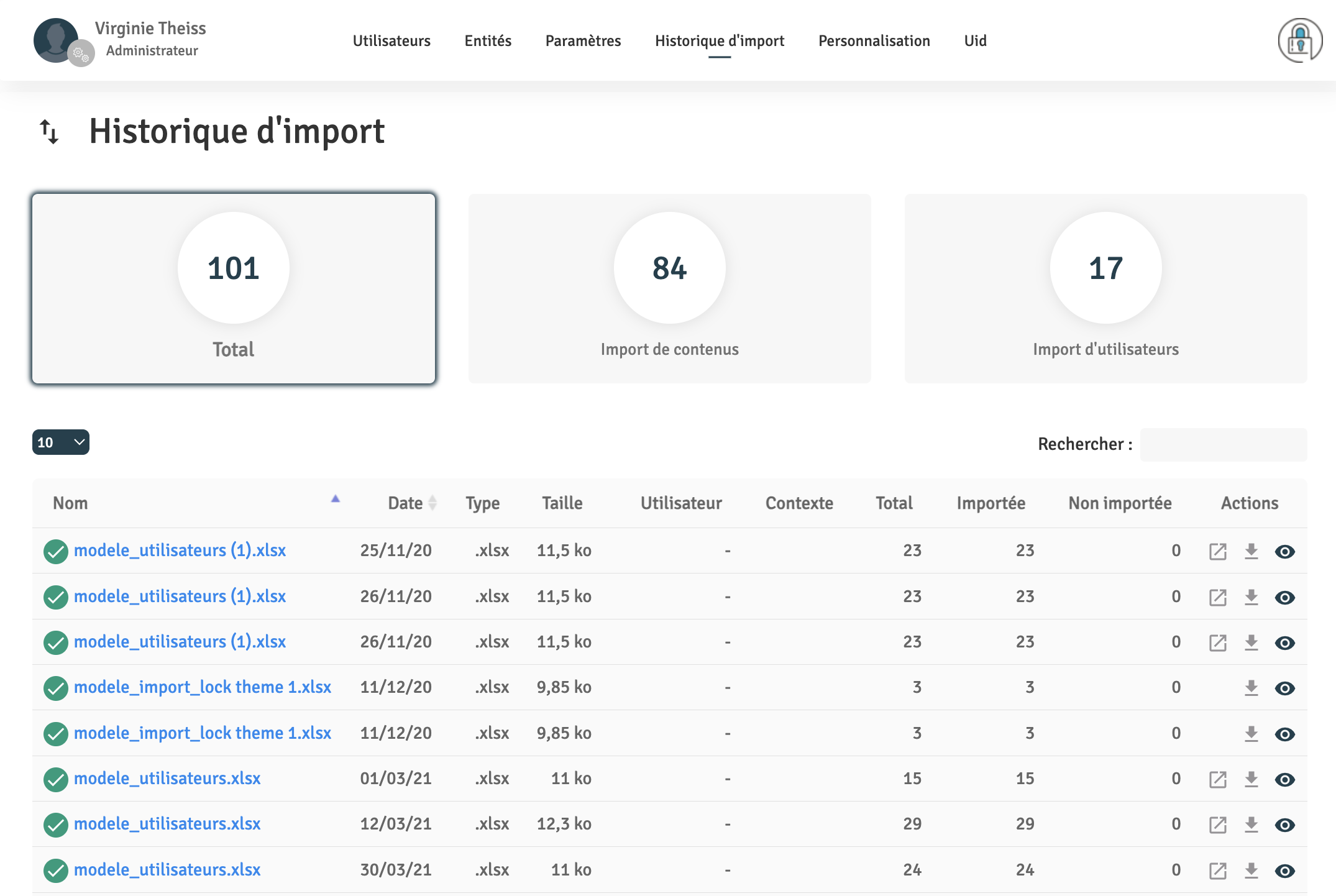1336x896 pixels.
Task: Click download icon for 12/03/21 row
Action: tap(1251, 825)
